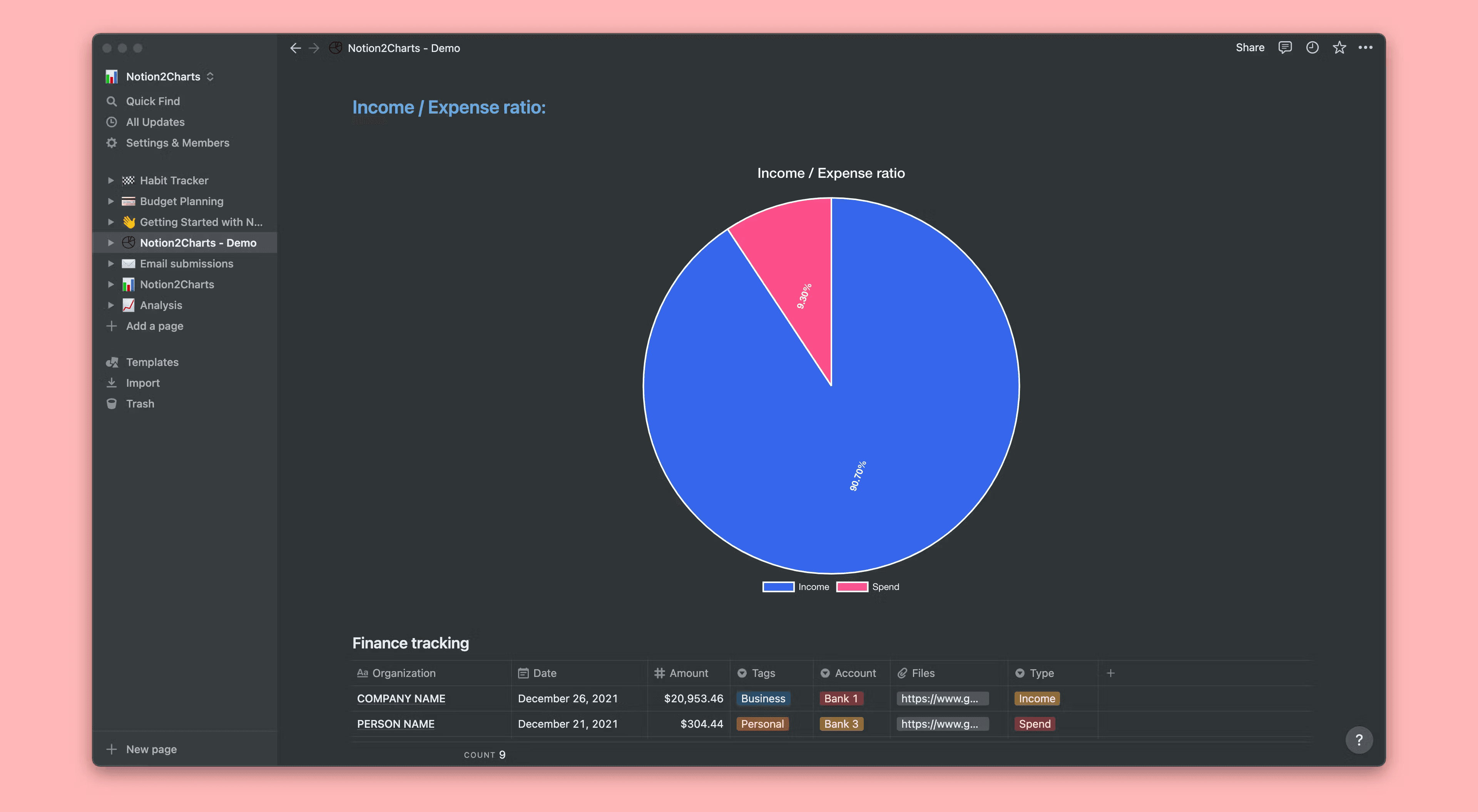The width and height of the screenshot is (1478, 812).
Task: Open the ellipsis options menu
Action: [x=1366, y=48]
